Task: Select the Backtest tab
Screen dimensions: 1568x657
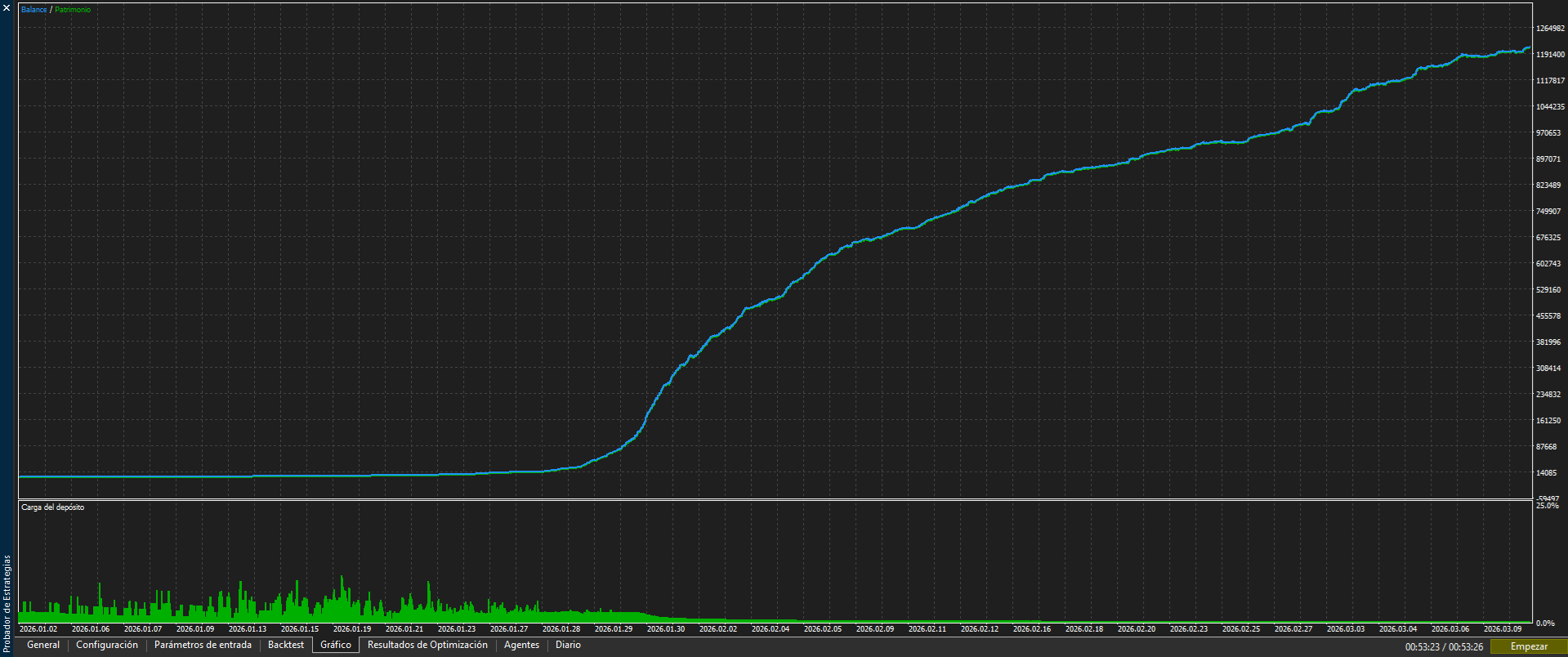Action: point(286,646)
